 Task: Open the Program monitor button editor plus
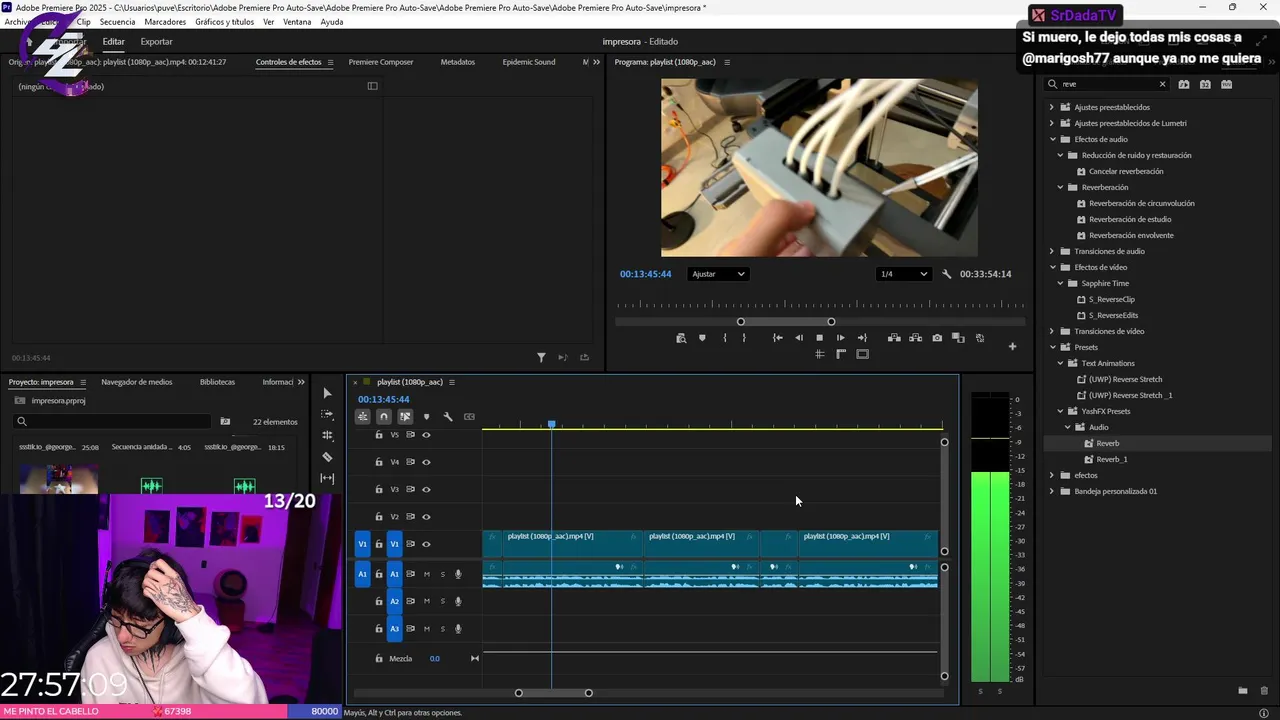point(1012,346)
